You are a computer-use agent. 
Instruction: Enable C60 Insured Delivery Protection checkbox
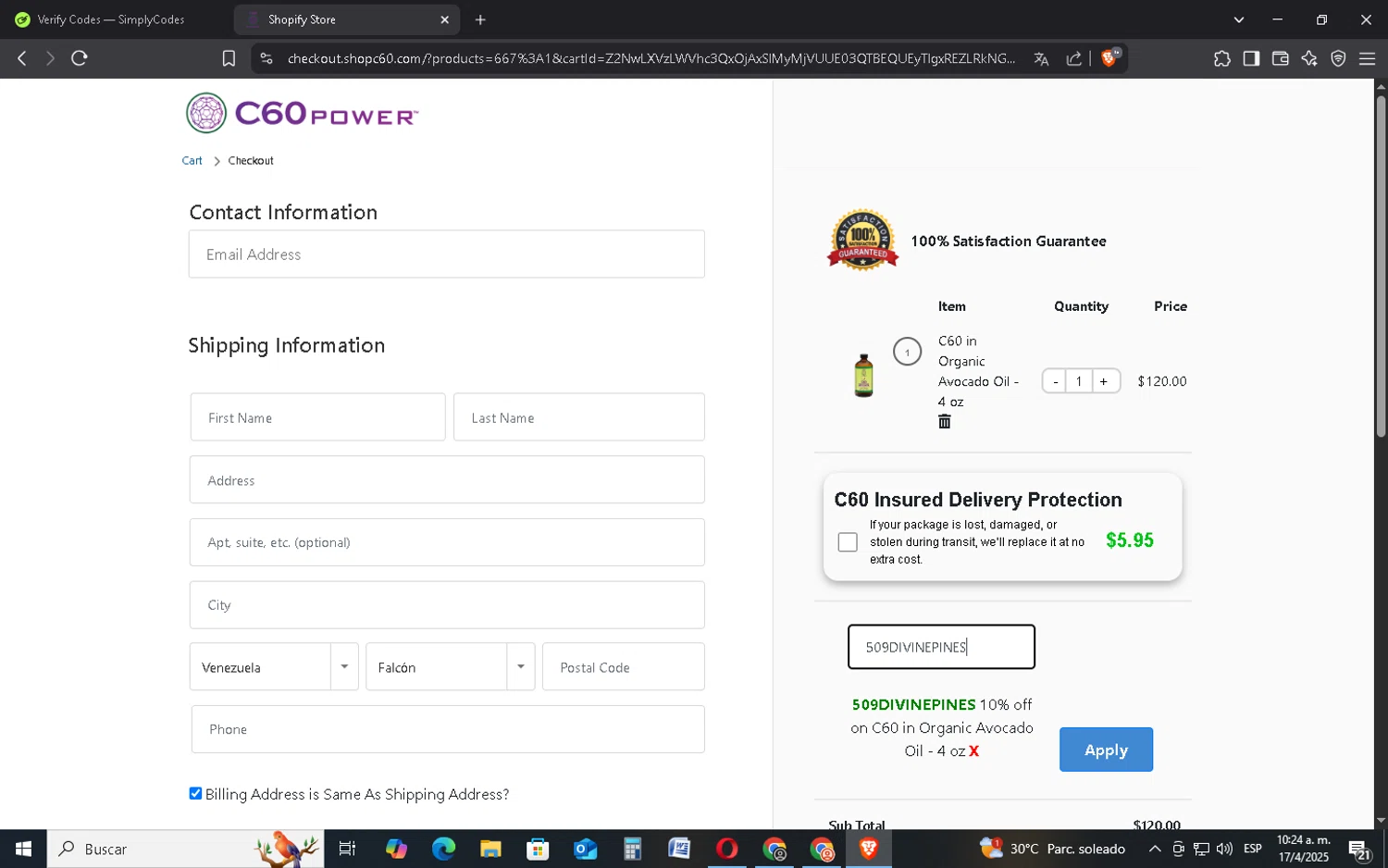coord(848,542)
